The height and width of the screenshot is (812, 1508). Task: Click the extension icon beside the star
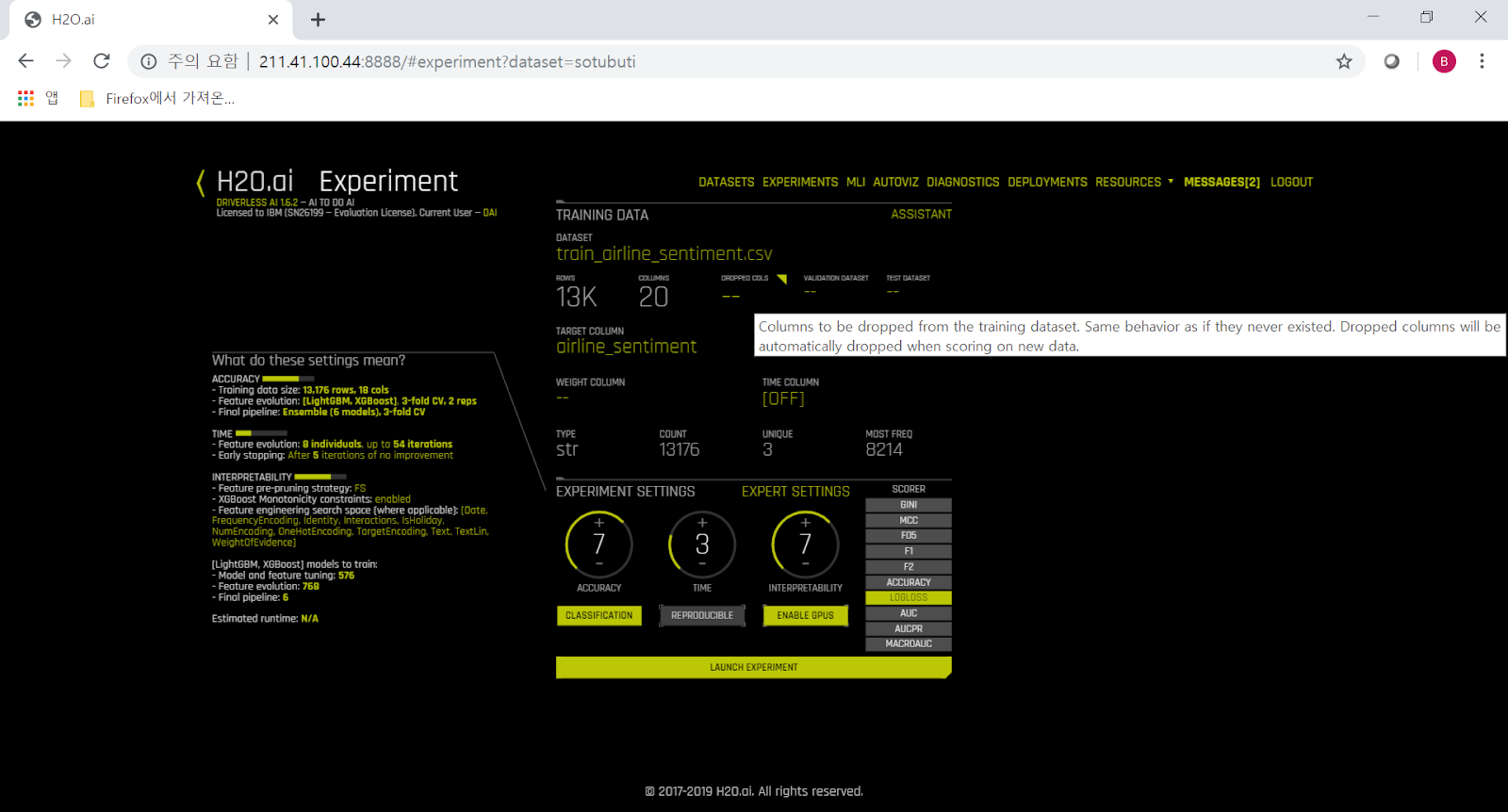click(1391, 61)
